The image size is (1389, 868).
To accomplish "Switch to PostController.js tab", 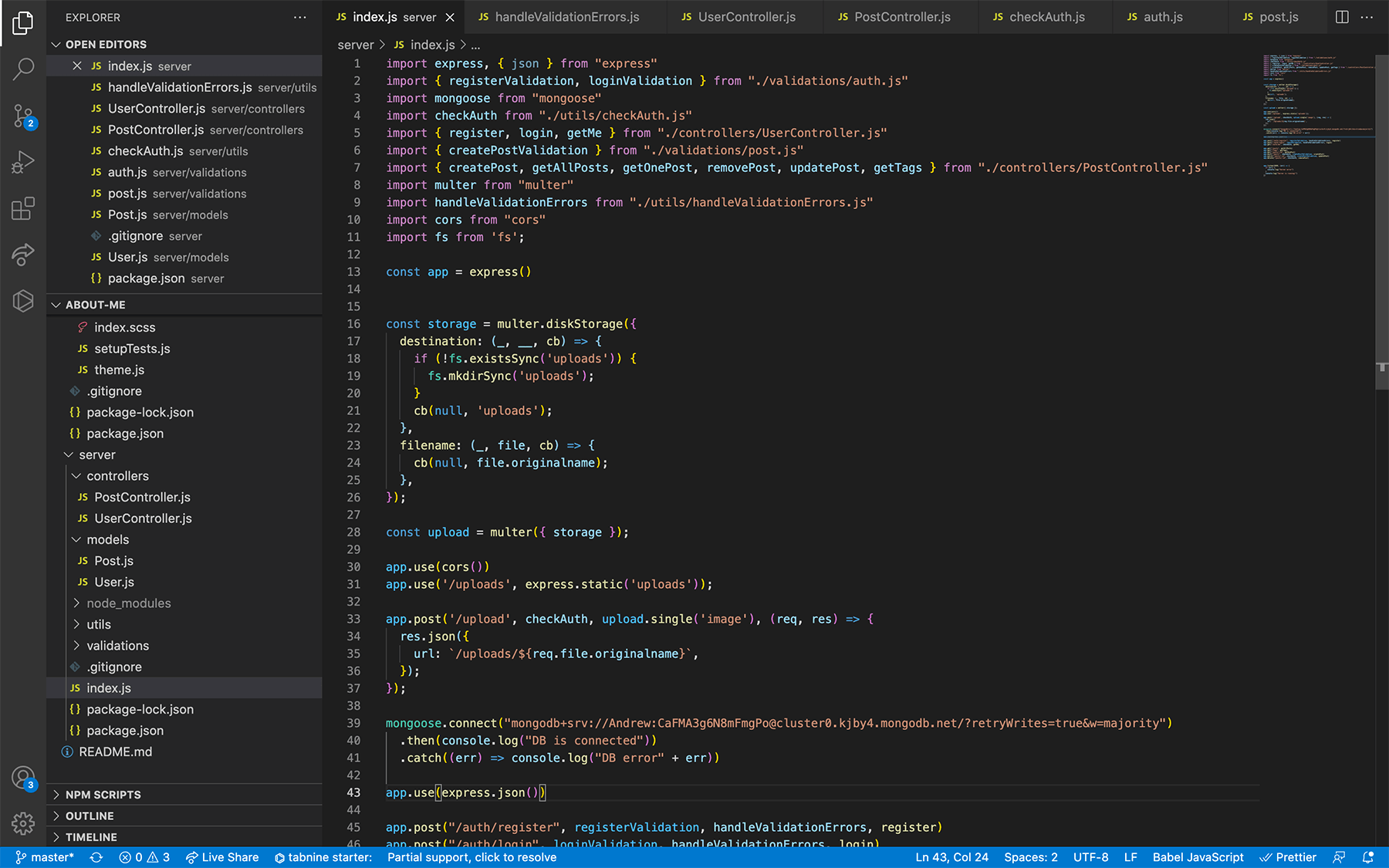I will [x=901, y=17].
